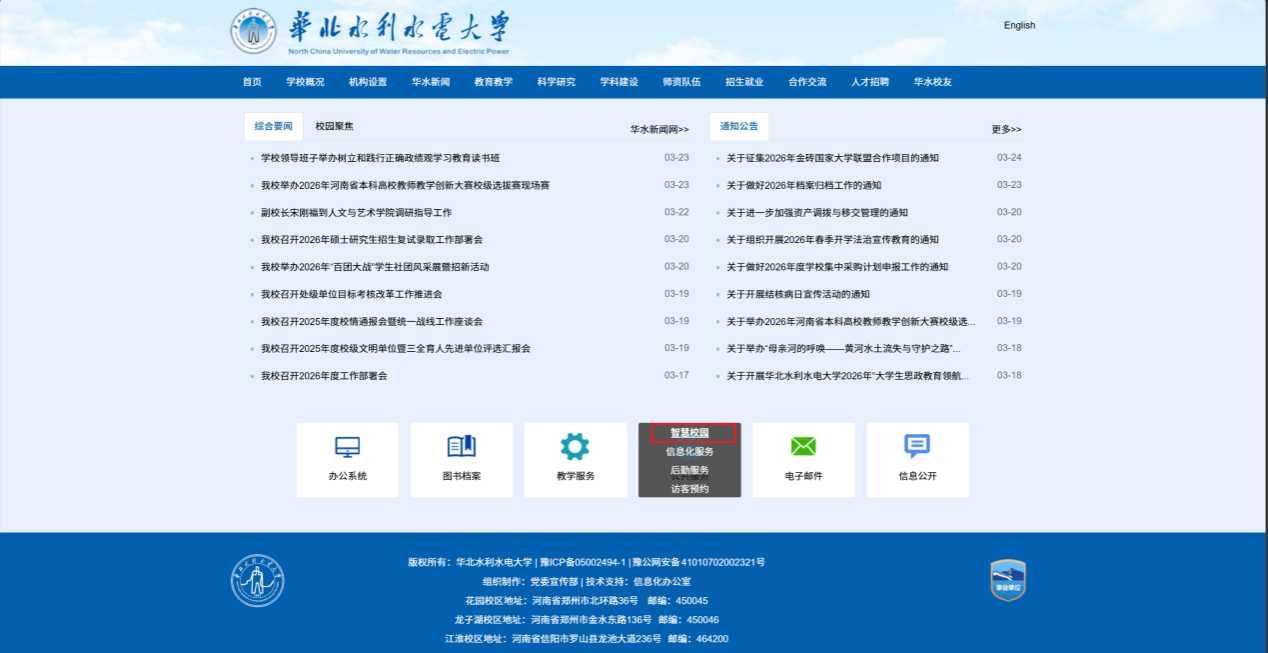Open 招生就业 in the navigation bar
This screenshot has width=1268, height=653.
click(744, 82)
